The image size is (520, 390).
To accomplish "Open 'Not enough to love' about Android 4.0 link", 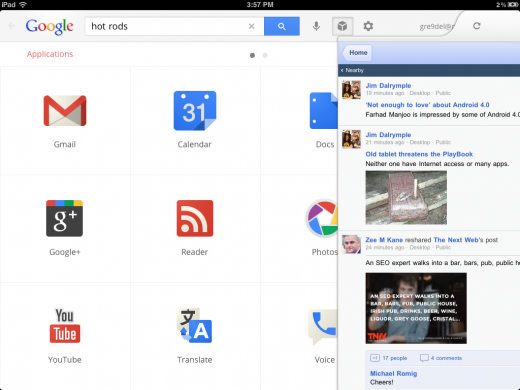I will (427, 105).
